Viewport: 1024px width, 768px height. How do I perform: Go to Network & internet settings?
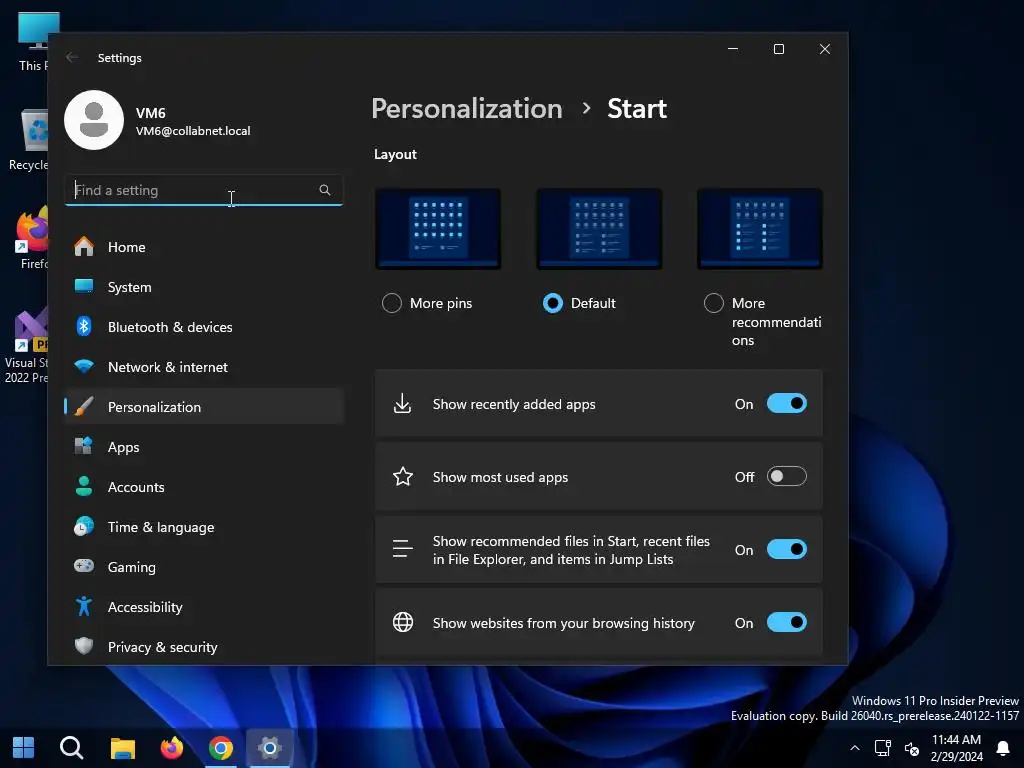tap(204, 366)
